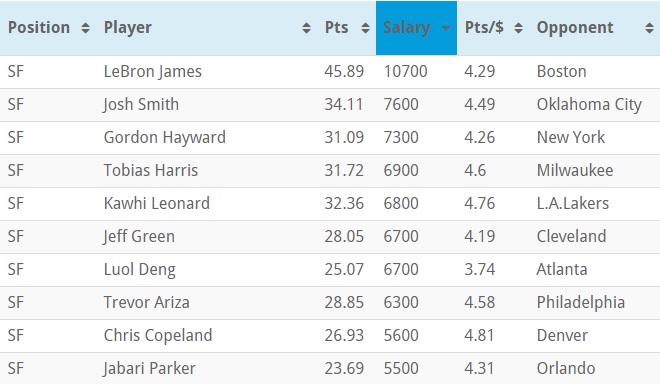Click Gordon Hayward's 7300 salary cell

[x=401, y=138]
